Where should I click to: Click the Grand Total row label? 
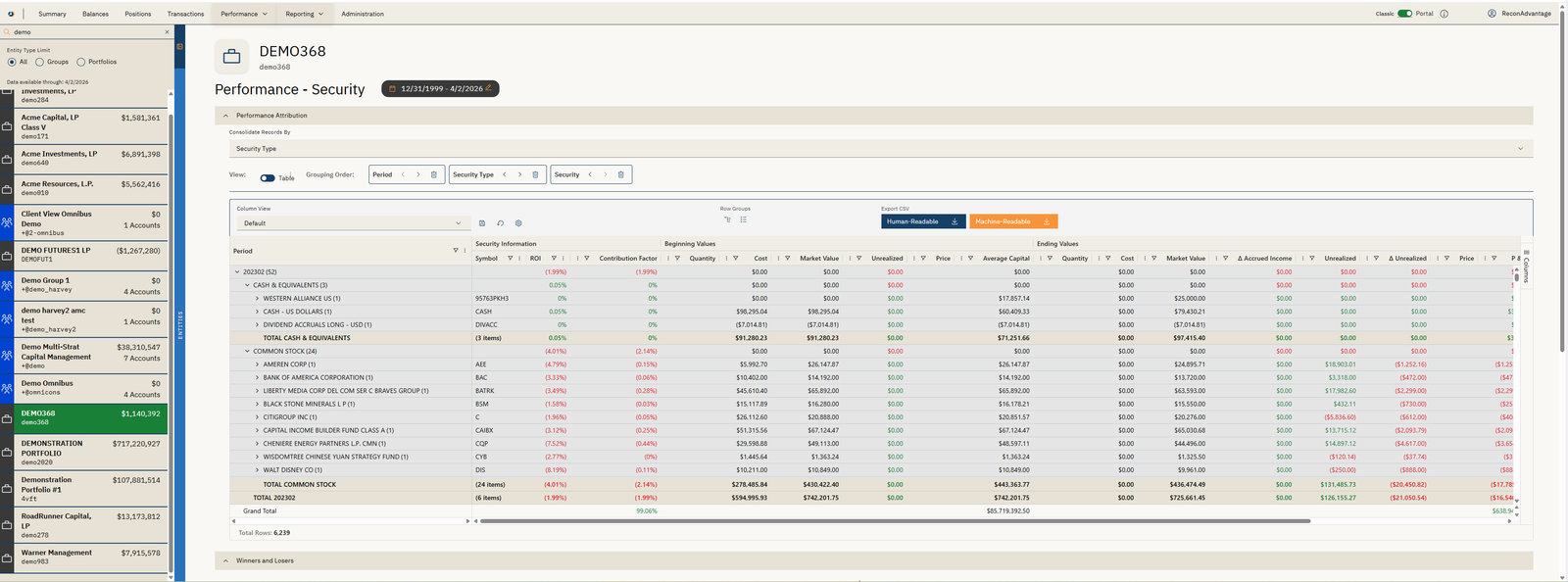(x=260, y=510)
